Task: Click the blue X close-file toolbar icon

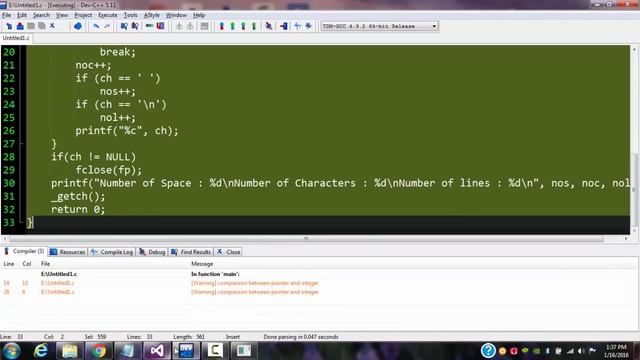Action: pos(52,26)
